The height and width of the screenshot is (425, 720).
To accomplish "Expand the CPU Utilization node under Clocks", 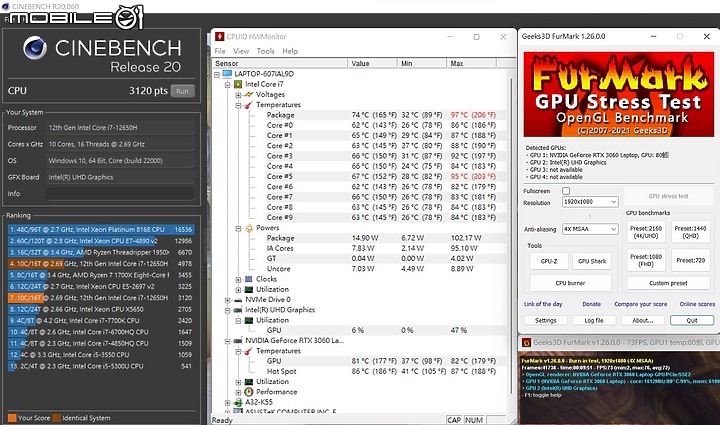I will (x=238, y=290).
